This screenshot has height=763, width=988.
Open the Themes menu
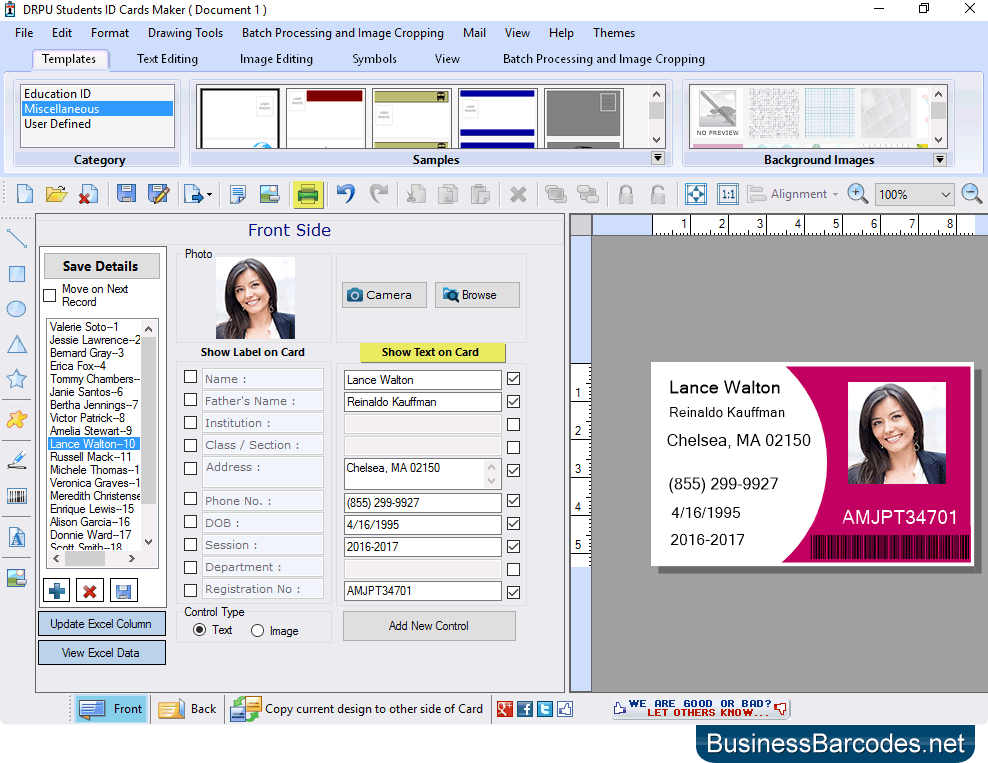(614, 33)
